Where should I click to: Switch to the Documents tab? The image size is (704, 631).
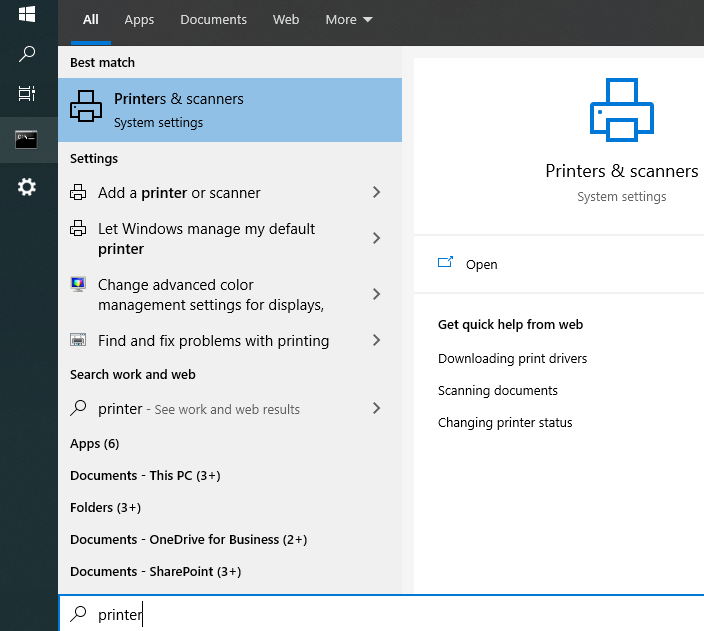213,20
